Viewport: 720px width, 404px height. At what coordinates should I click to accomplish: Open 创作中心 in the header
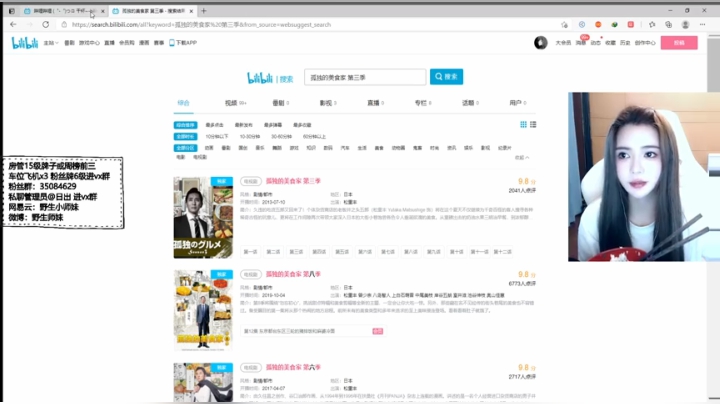(x=645, y=43)
